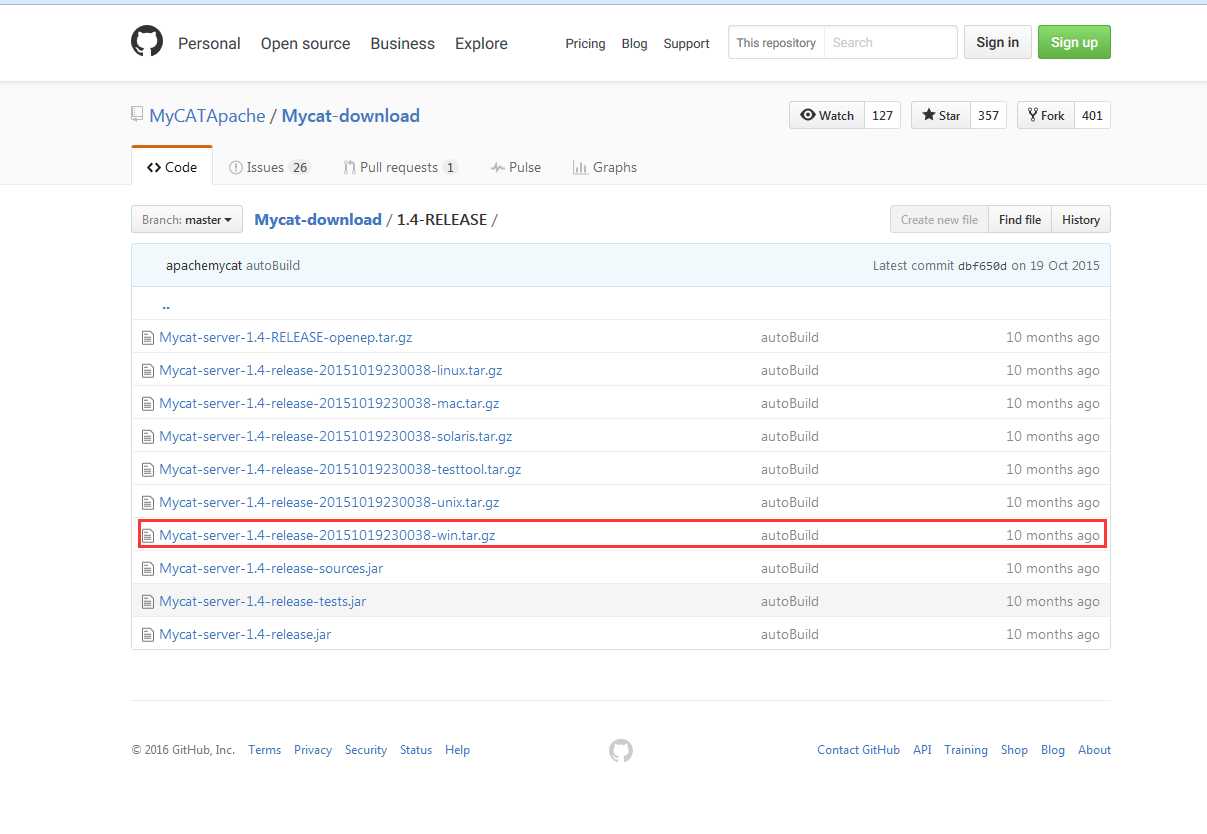Open Open source in the top navigation
1207x834 pixels.
[305, 43]
